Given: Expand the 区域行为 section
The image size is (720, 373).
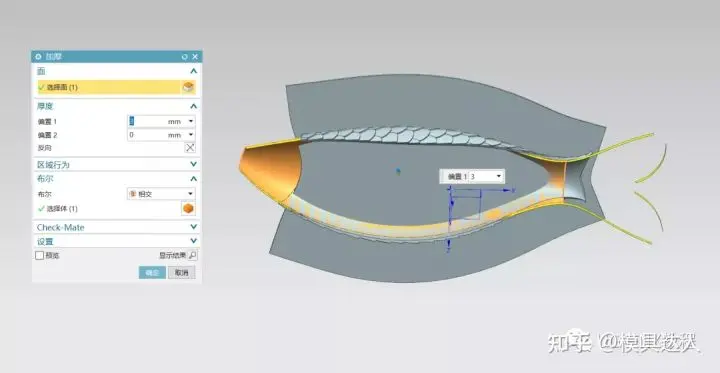Looking at the screenshot, I should 193,164.
